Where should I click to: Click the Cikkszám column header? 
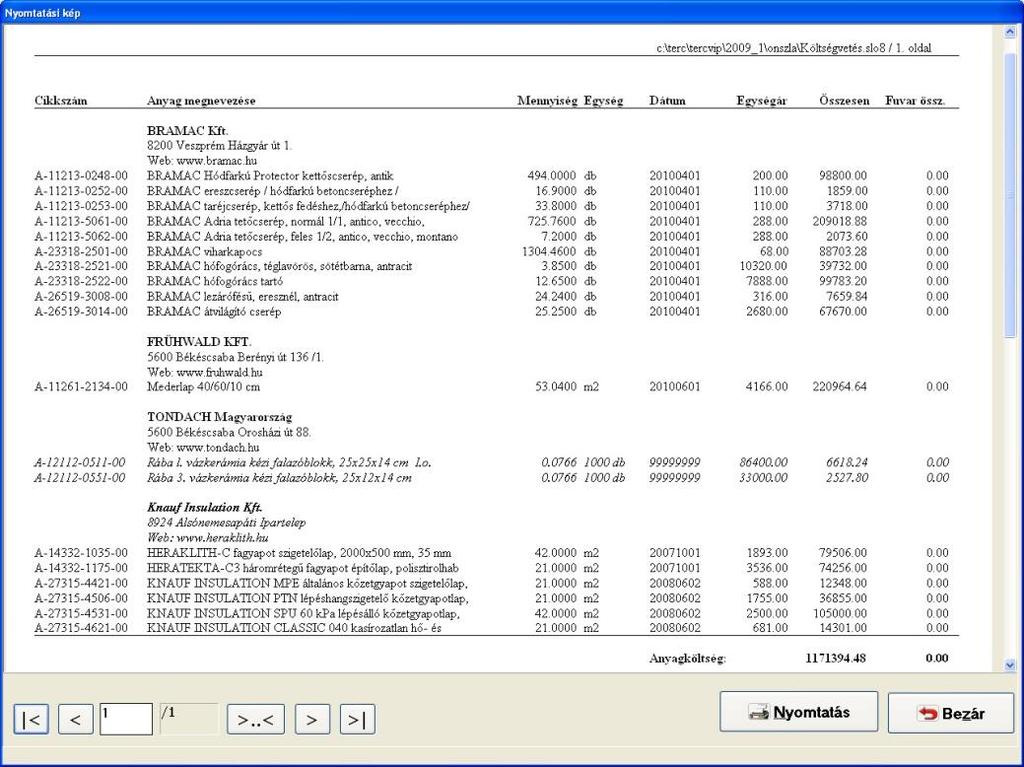61,101
